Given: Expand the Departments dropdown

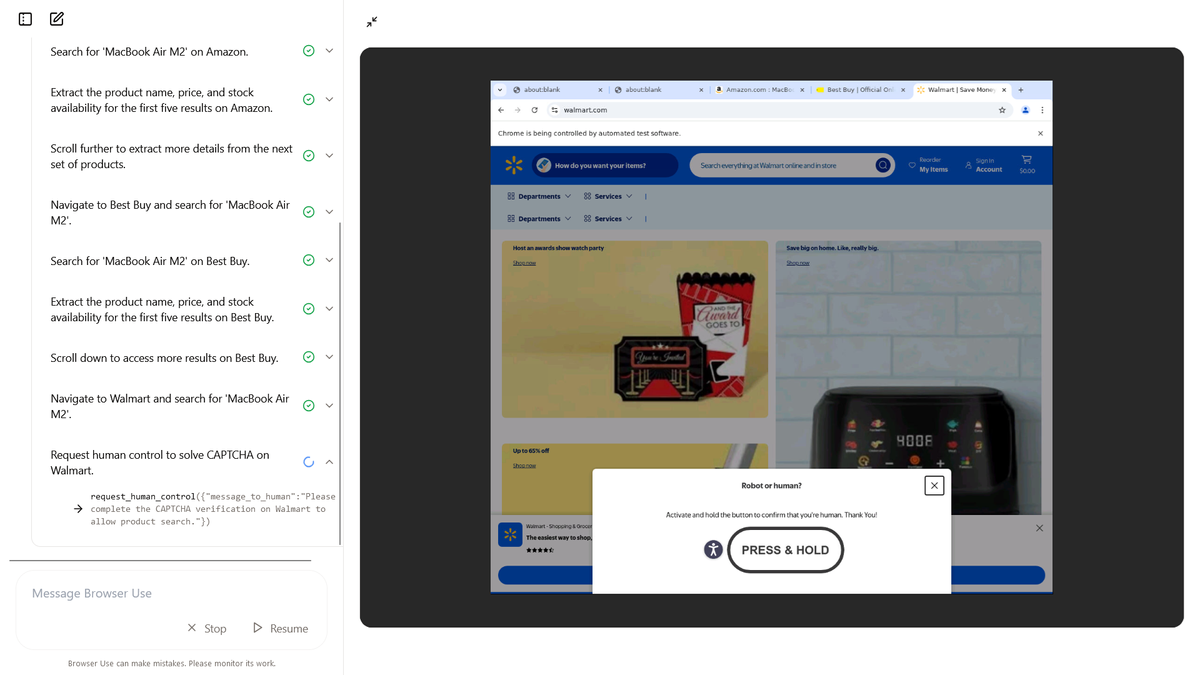Looking at the screenshot, I should coord(539,196).
